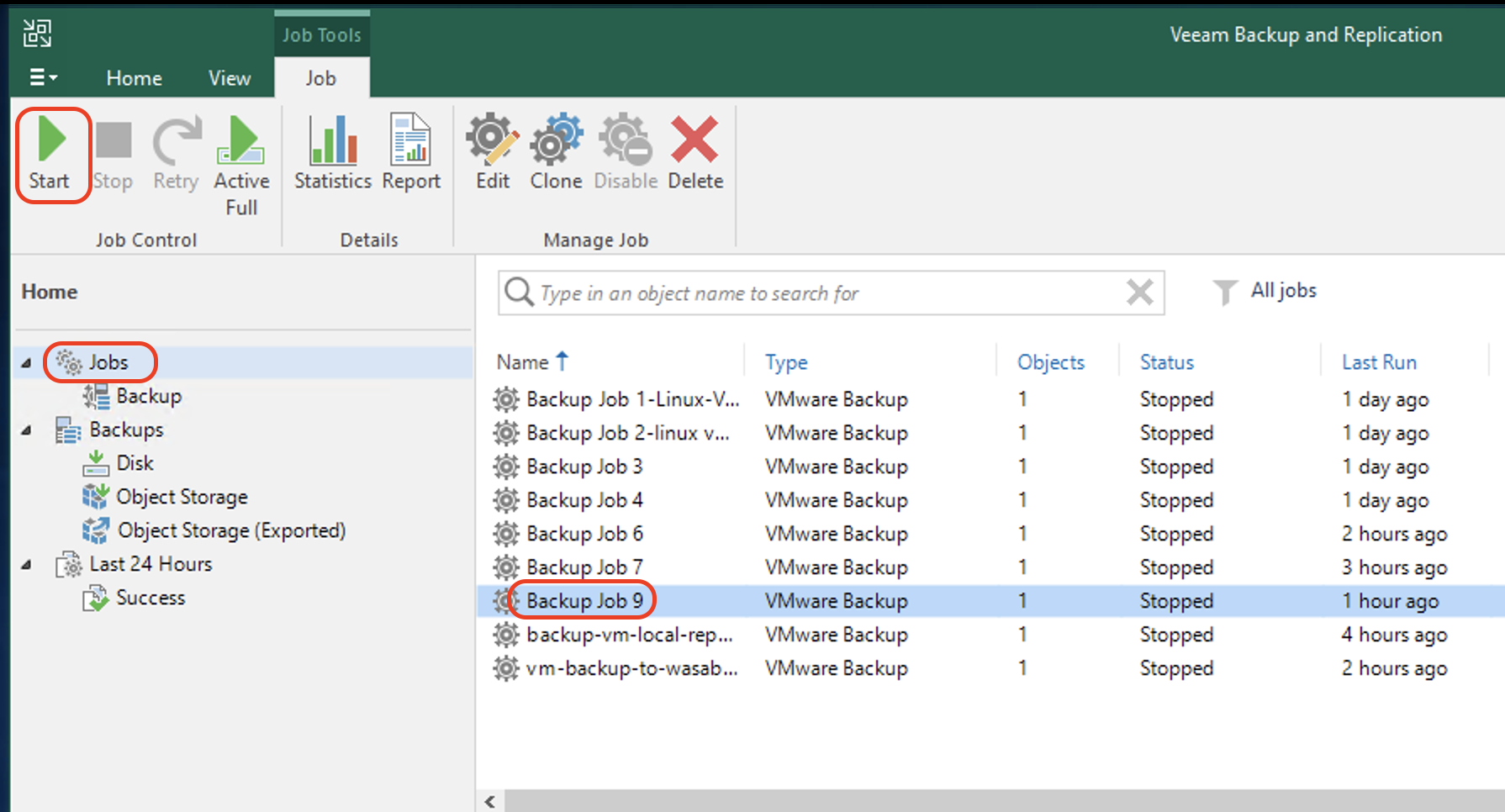Delete the selected job
This screenshot has width=1505, height=812.
coord(695,155)
